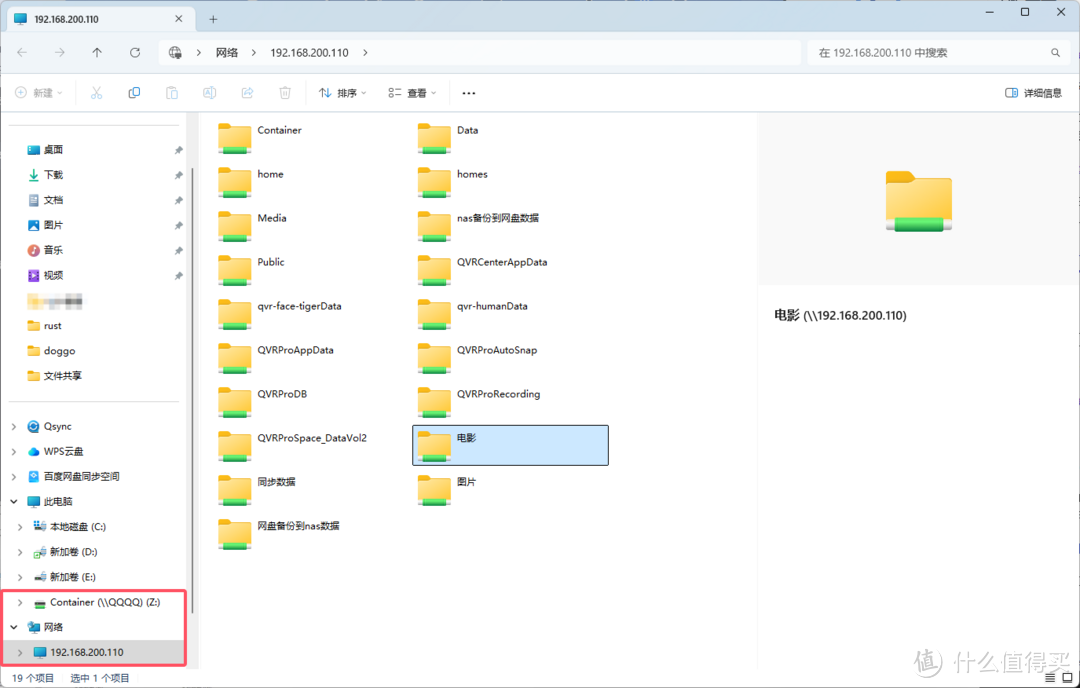This screenshot has height=688, width=1080.
Task: Select Container (\\QQQQ) (Z:) network drive
Action: (104, 603)
